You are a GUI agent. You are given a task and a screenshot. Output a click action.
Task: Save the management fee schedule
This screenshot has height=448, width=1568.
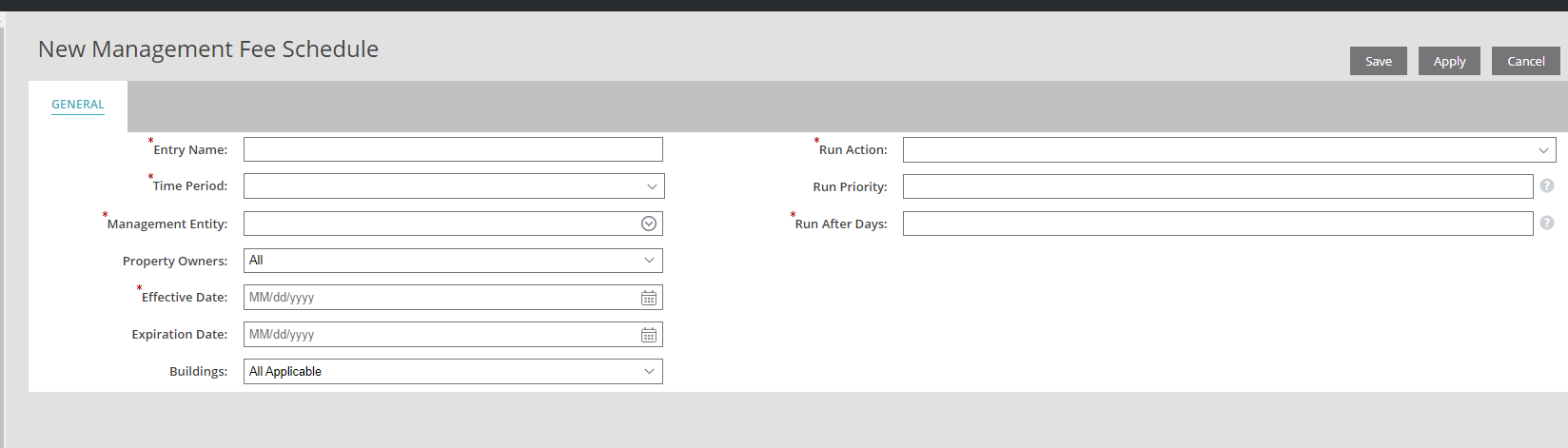[x=1379, y=61]
